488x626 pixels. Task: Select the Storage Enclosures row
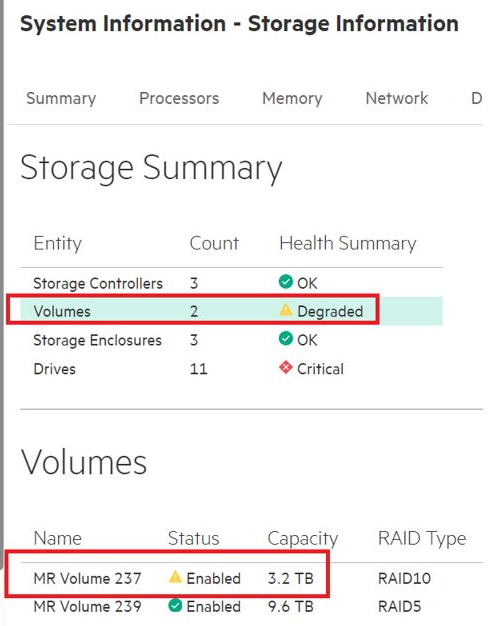point(232,340)
